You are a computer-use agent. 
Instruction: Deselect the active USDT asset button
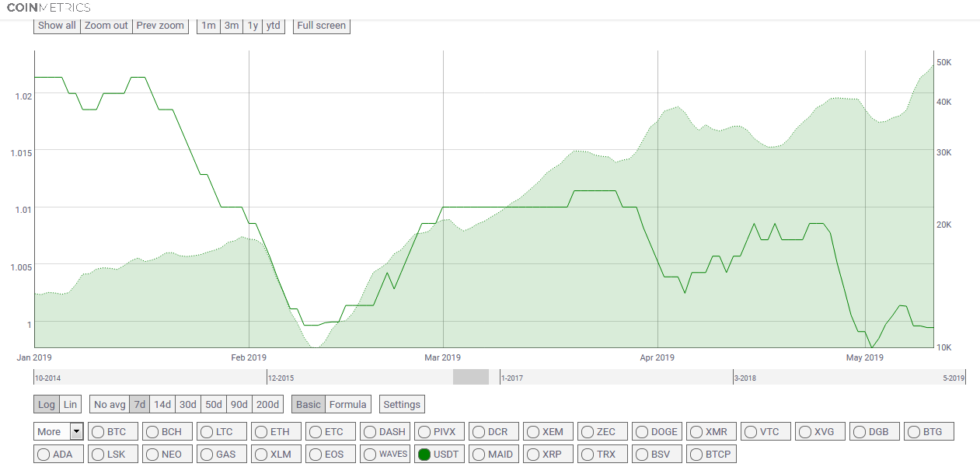[x=437, y=454]
